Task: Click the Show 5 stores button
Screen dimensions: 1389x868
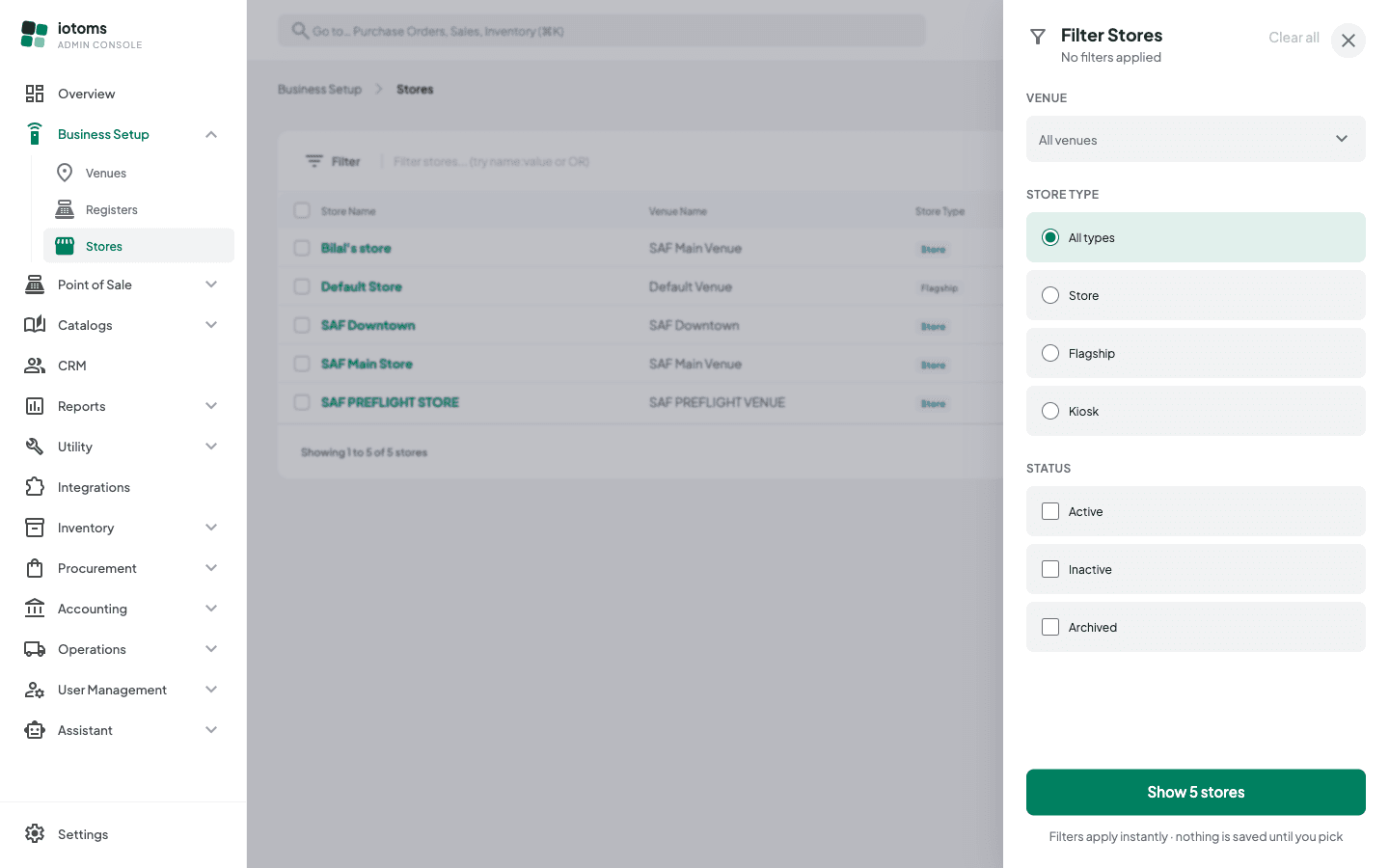Action: [1196, 792]
